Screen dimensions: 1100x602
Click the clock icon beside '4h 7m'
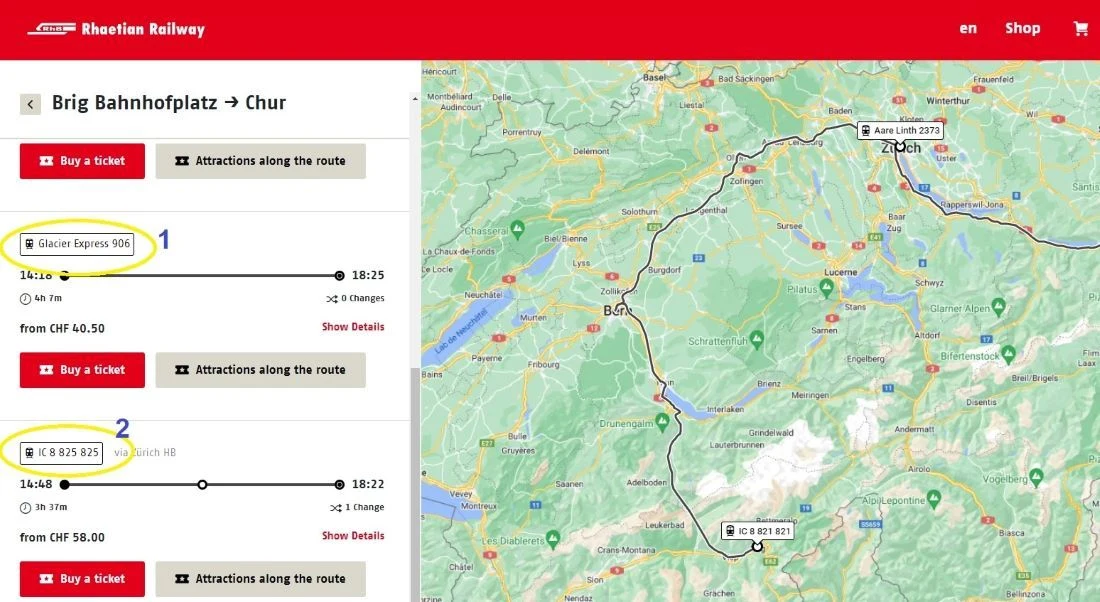[25, 299]
